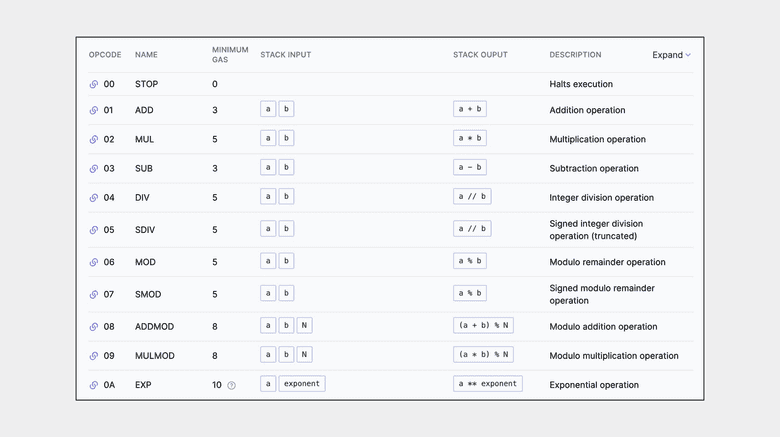Click the link icon for SDIV opcode 05

point(94,230)
